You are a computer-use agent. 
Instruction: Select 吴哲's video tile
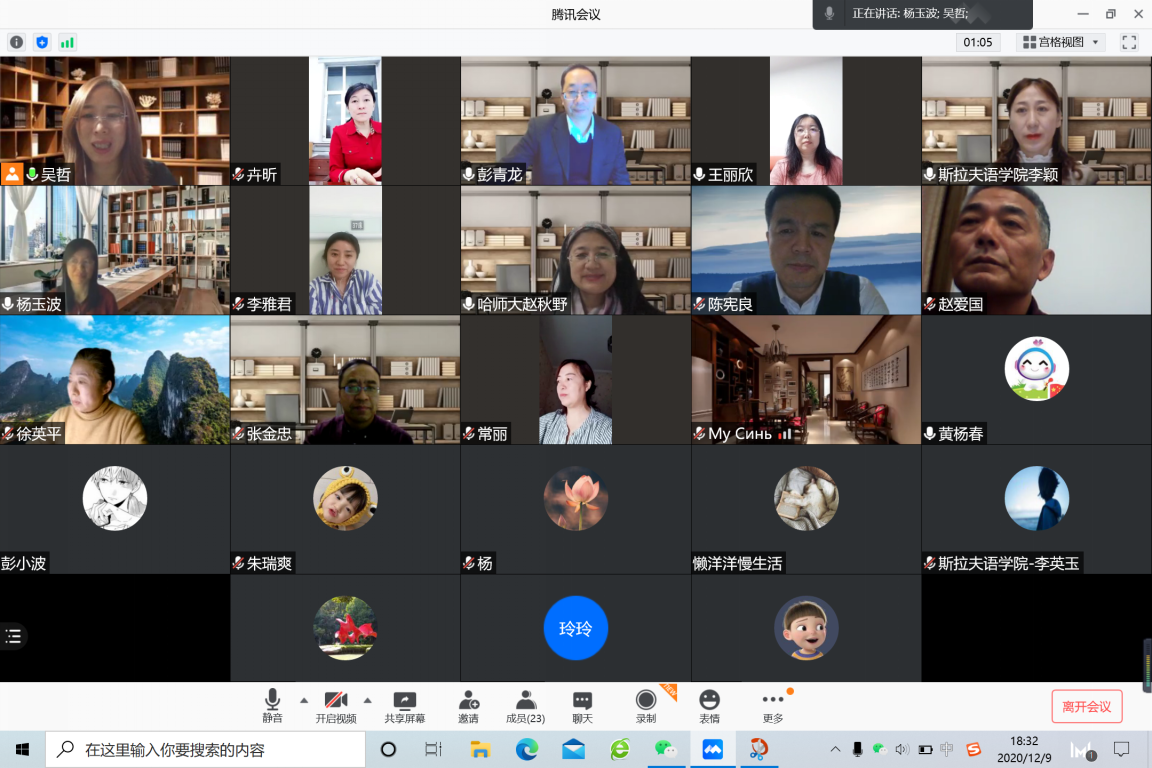115,120
